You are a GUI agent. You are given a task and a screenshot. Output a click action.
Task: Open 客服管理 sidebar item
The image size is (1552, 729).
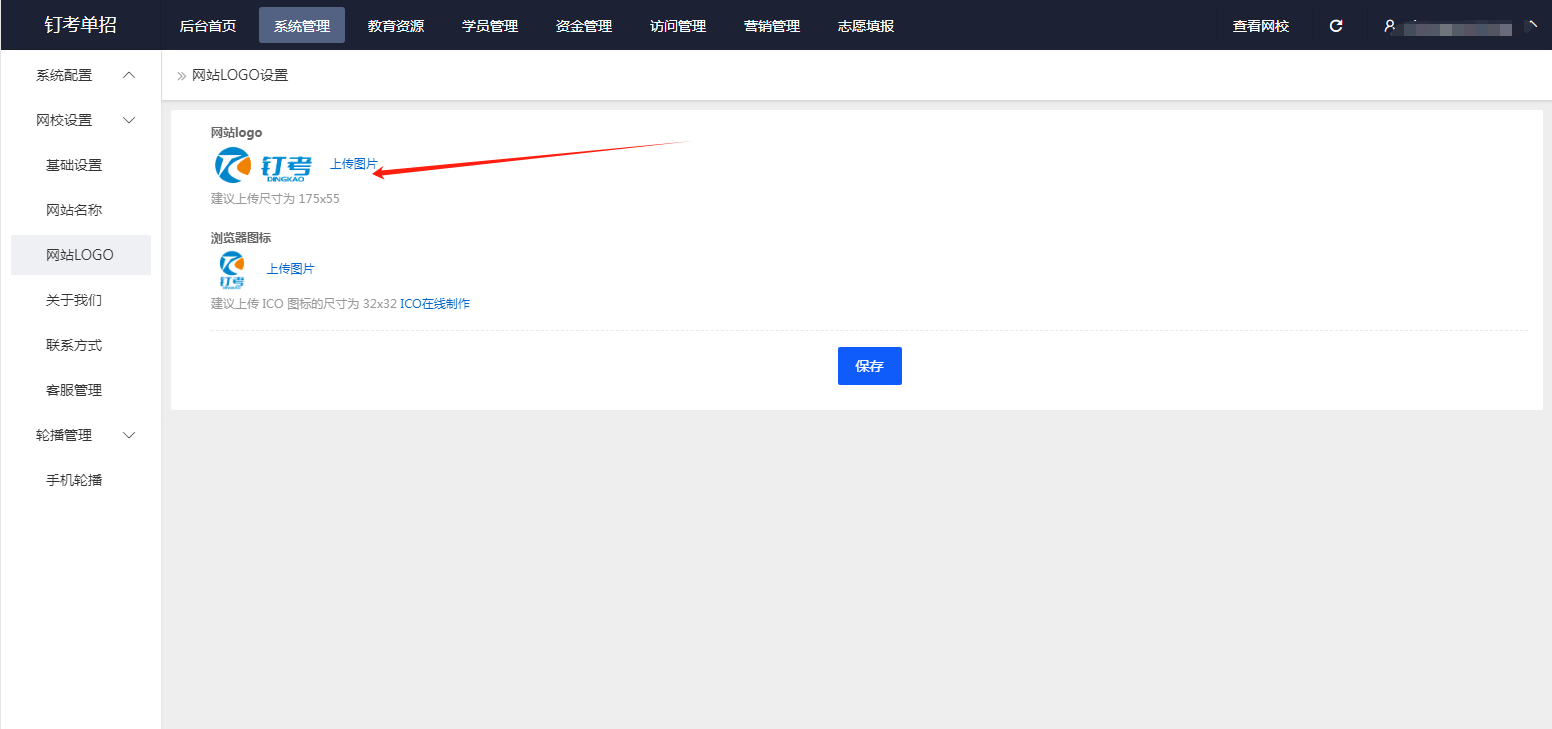pos(74,390)
